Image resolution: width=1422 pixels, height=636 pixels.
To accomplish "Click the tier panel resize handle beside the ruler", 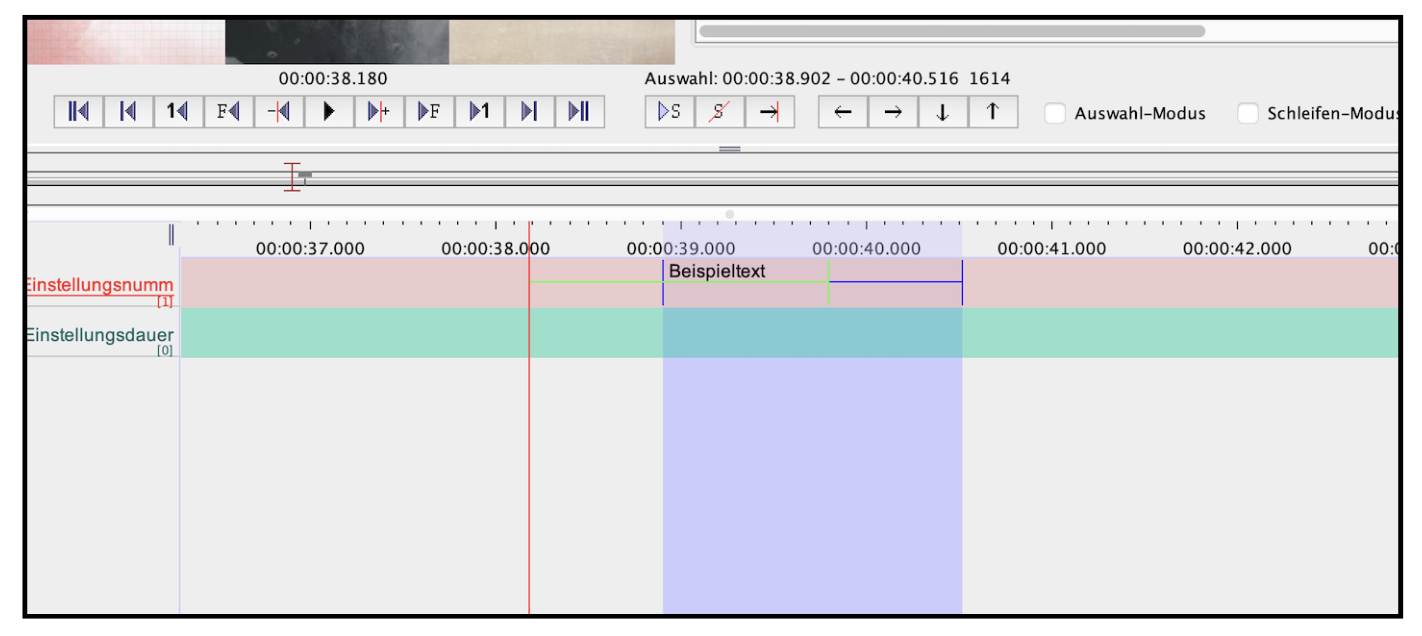I will 171,235.
